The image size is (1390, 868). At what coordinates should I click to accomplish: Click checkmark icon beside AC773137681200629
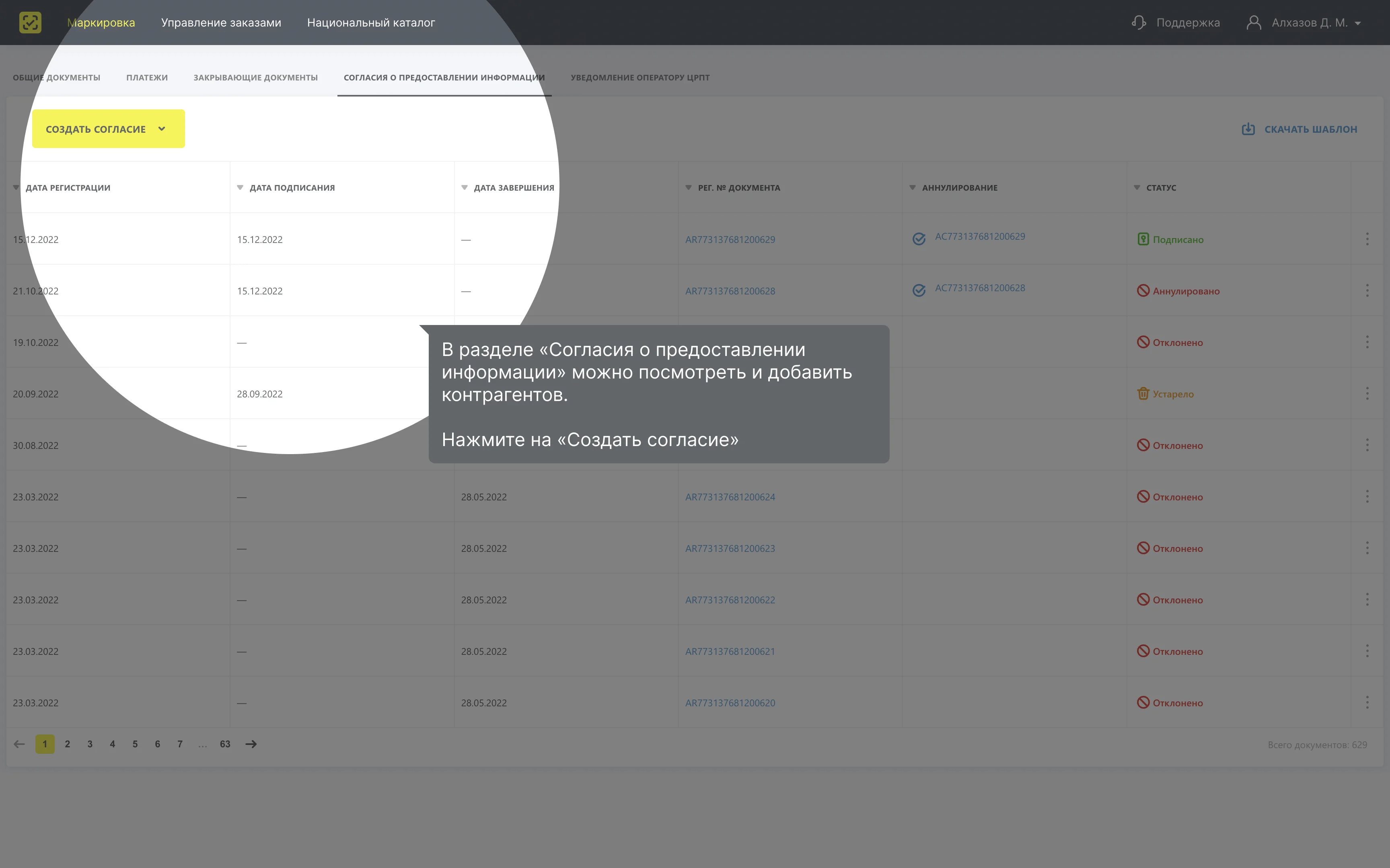click(919, 239)
